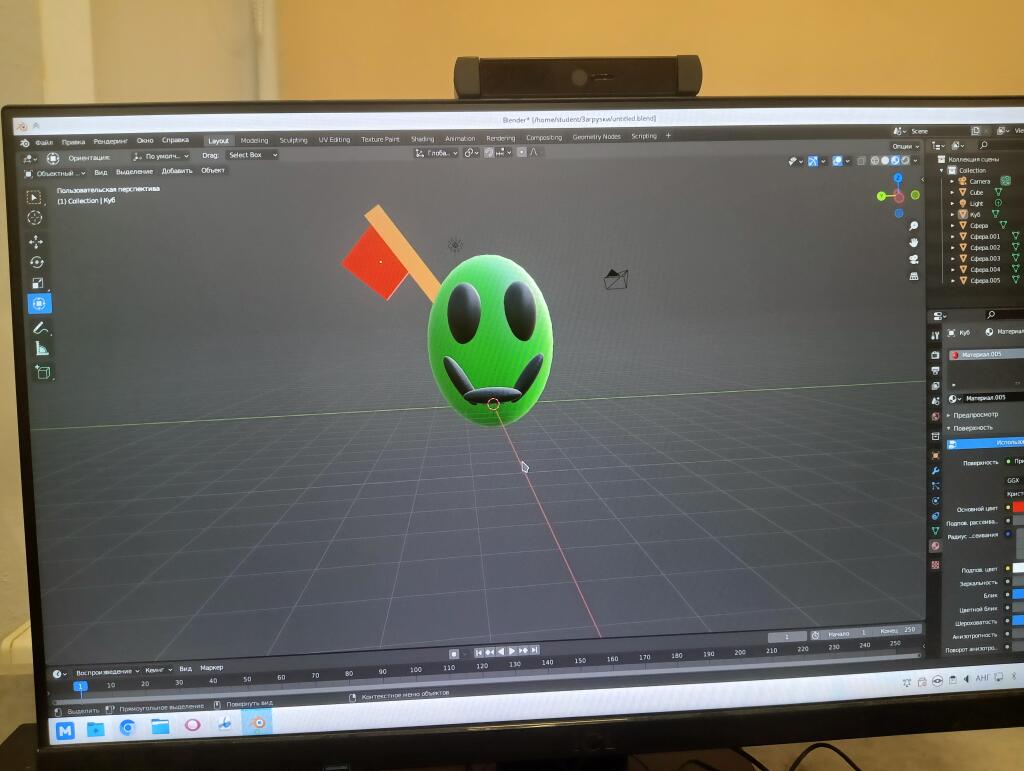Open the blue M start menu icon
This screenshot has width=1024, height=771.
coord(65,731)
